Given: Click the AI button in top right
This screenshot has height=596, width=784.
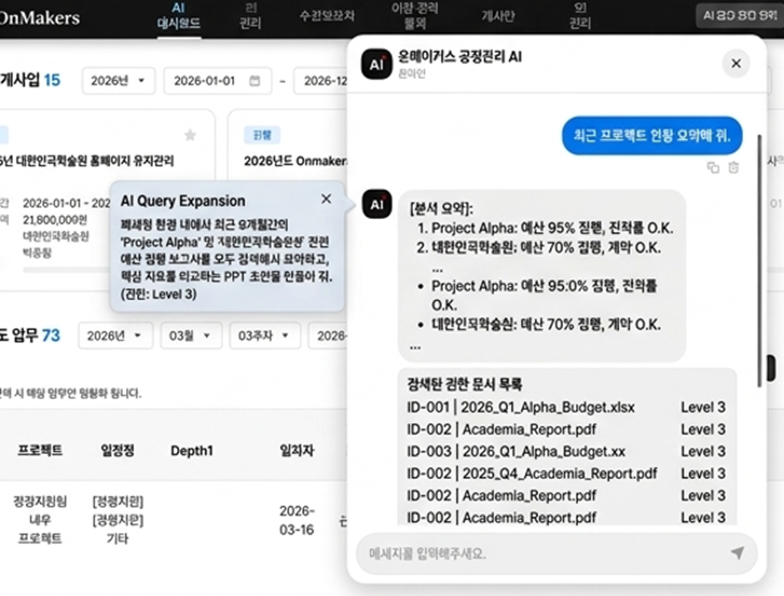Looking at the screenshot, I should coord(740,16).
